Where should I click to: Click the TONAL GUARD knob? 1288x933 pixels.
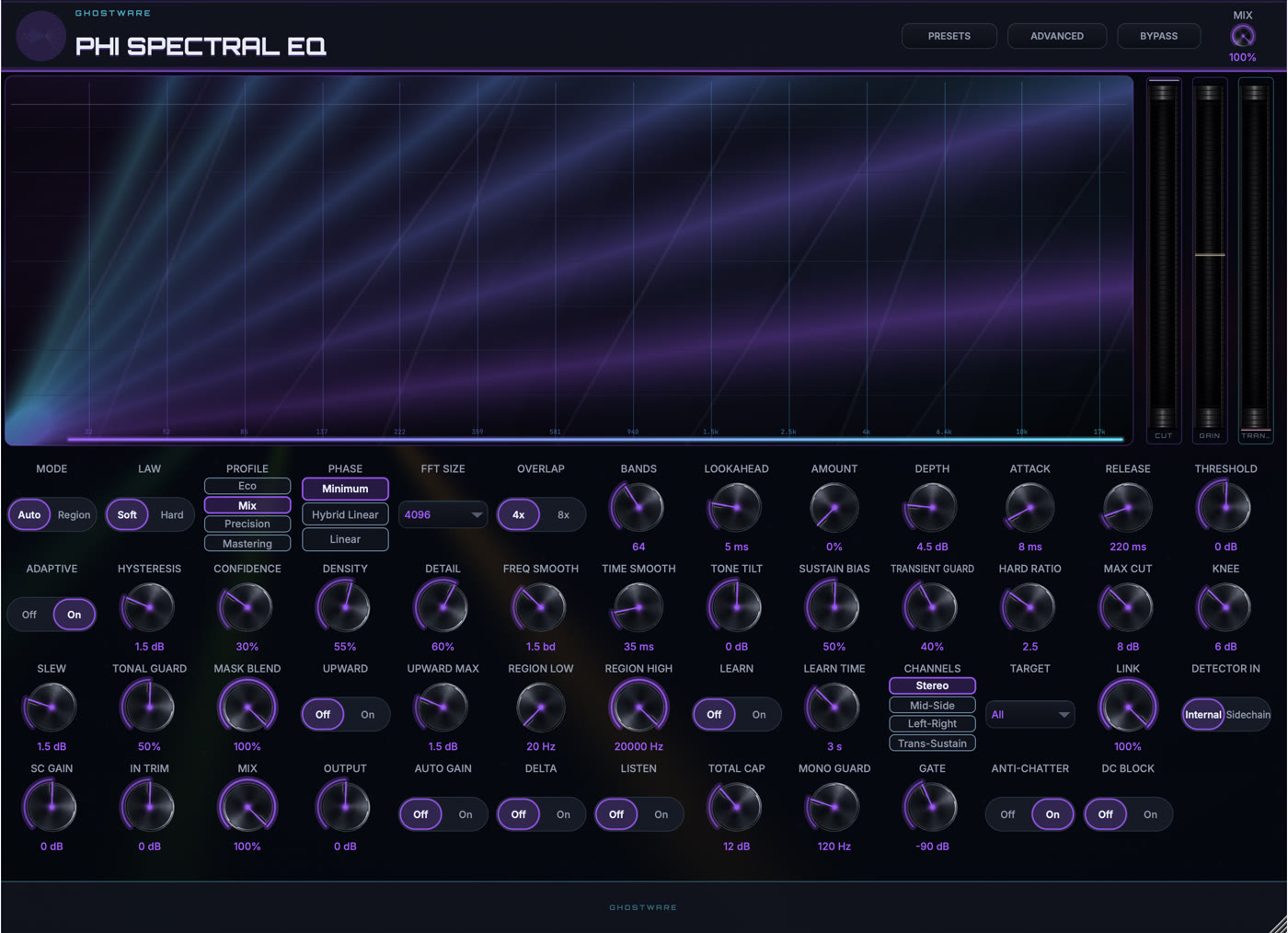(149, 707)
